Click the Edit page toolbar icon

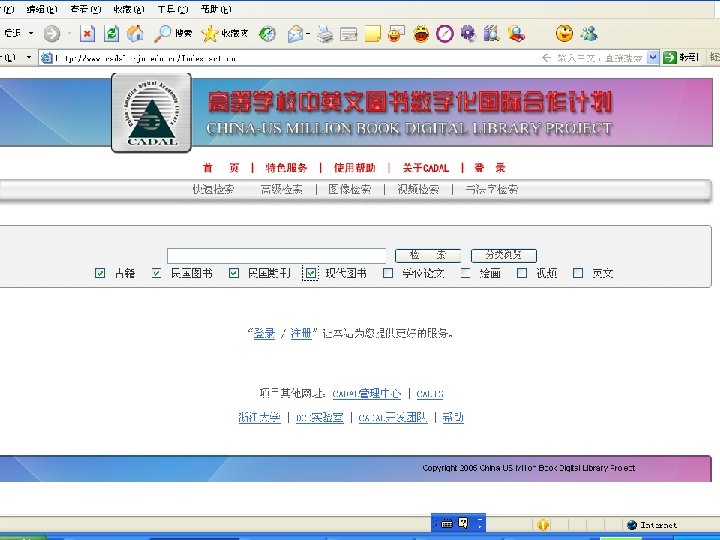(x=349, y=34)
